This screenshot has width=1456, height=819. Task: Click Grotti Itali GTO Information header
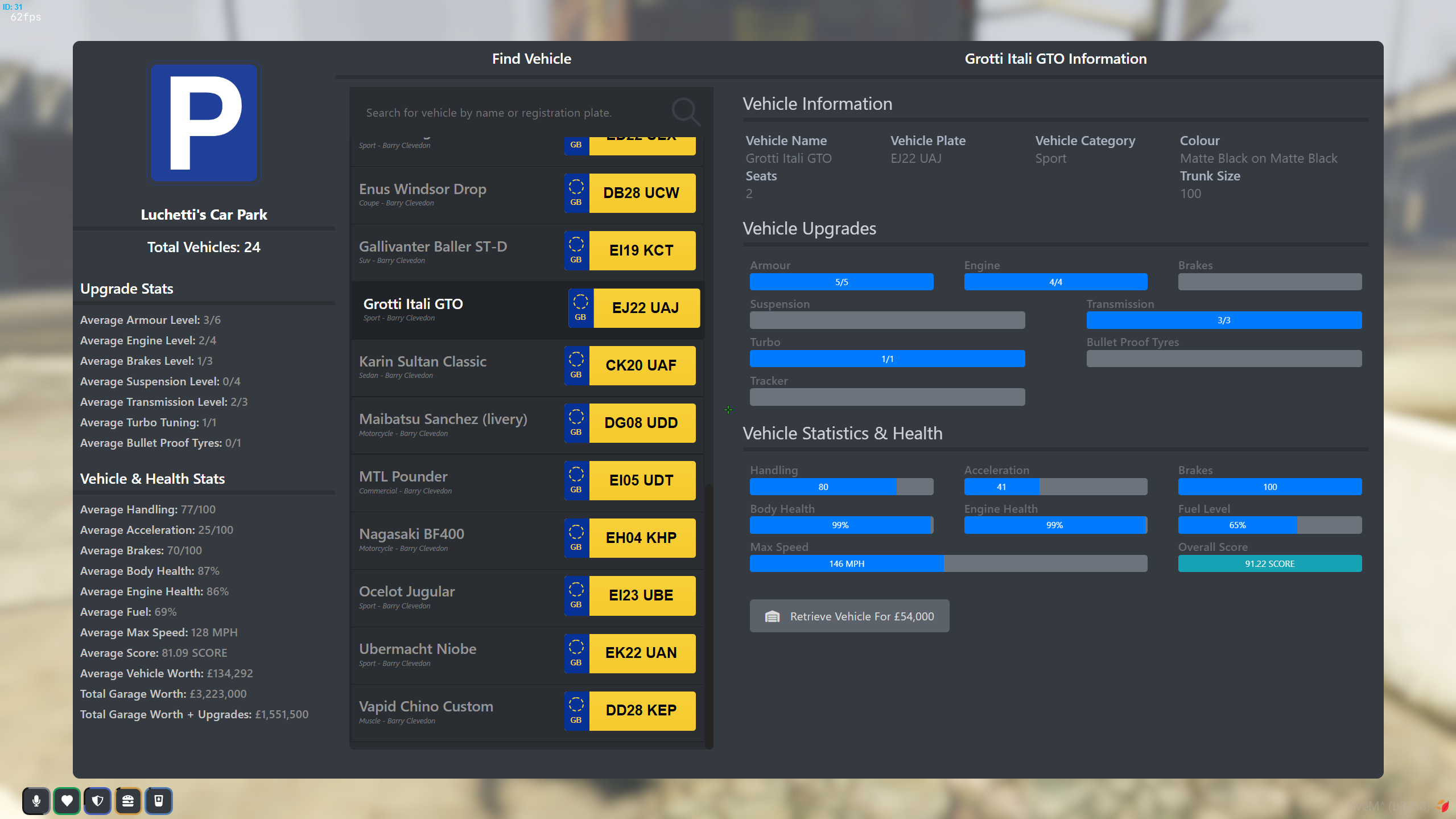click(1055, 59)
